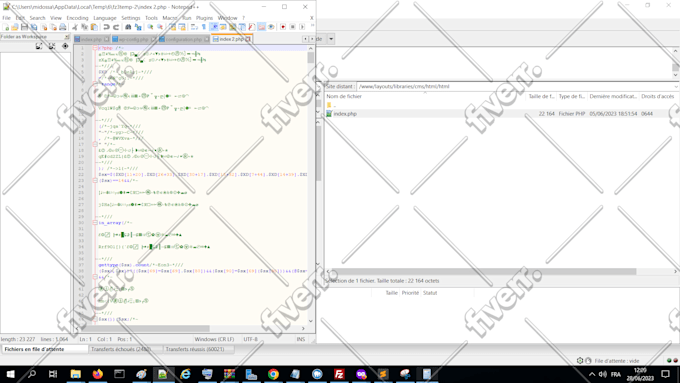The height and width of the screenshot is (383, 680).
Task: Collapse the in_array fold at line 30
Action: tap(95, 223)
